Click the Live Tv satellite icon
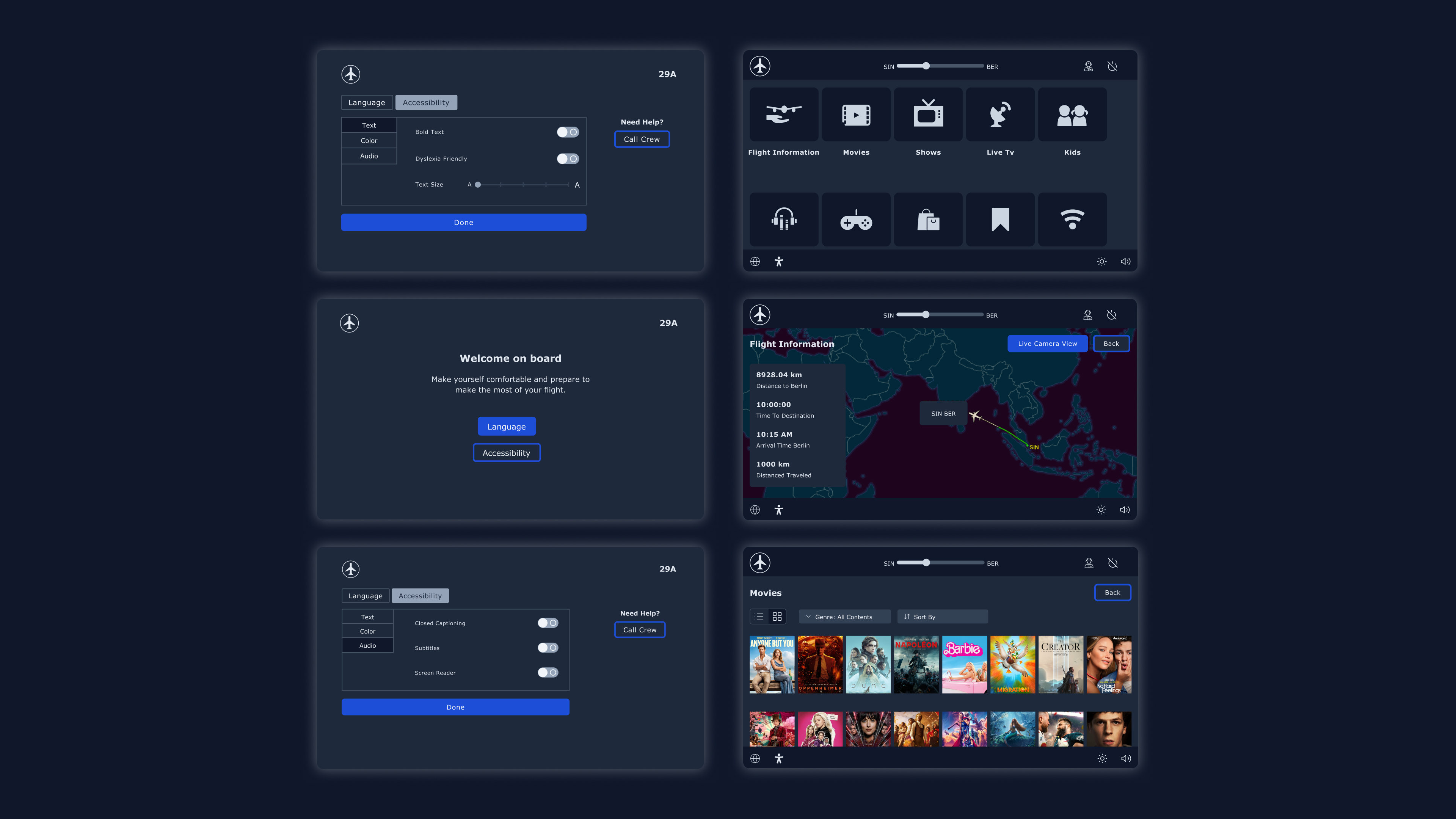 1000,115
